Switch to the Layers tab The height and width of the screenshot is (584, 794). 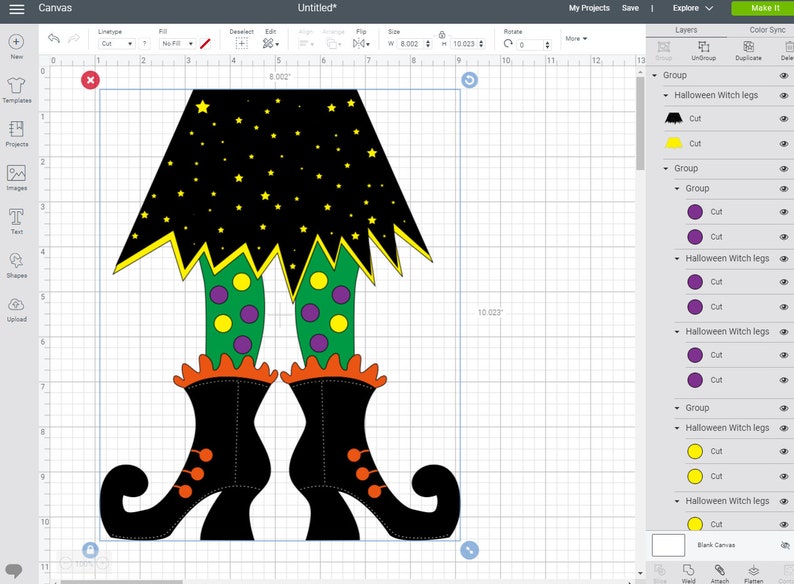coord(686,30)
